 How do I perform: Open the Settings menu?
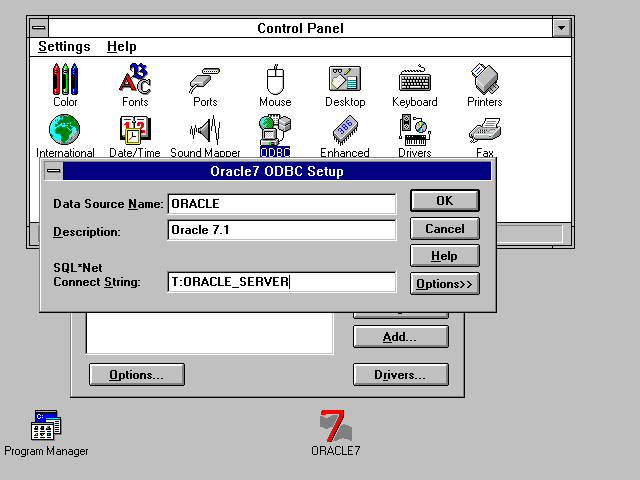(64, 47)
